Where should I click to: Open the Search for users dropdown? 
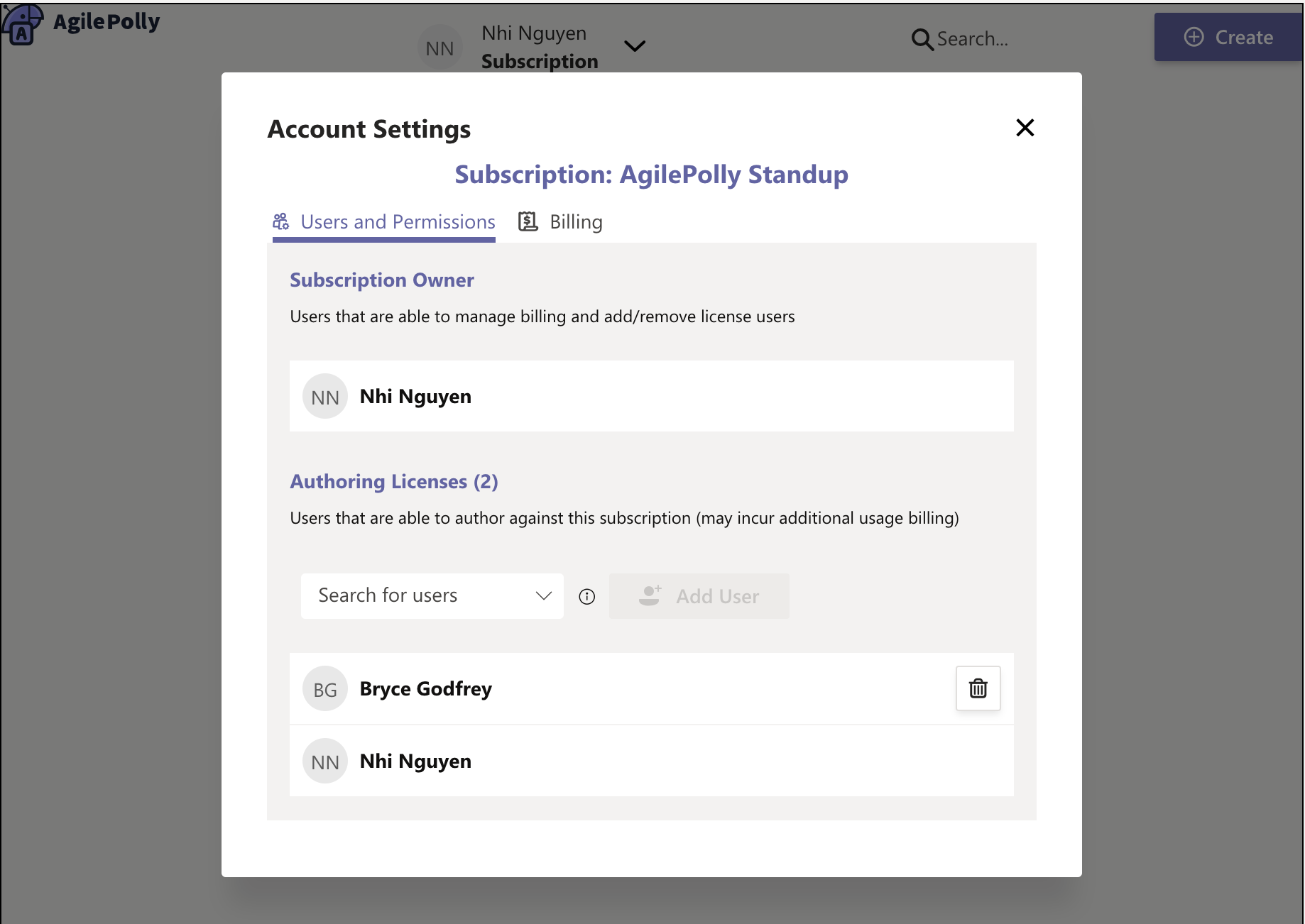click(432, 596)
